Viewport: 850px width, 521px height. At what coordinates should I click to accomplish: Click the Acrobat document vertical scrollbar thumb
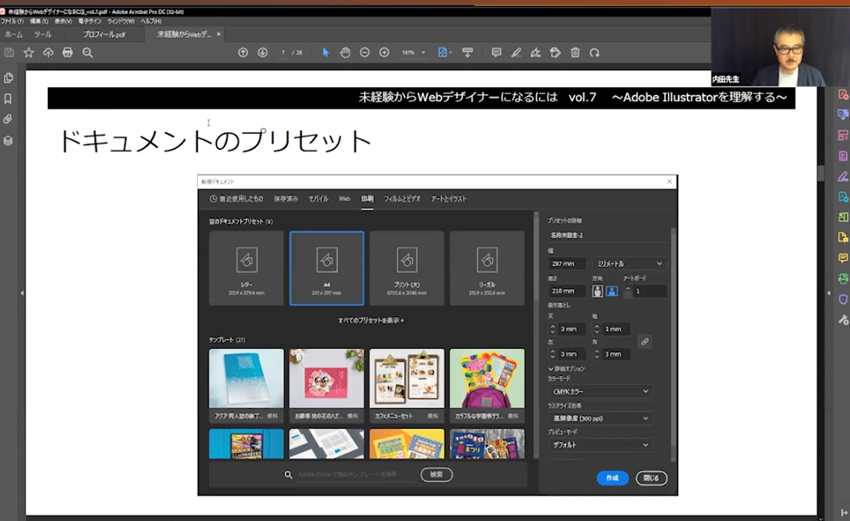[821, 173]
